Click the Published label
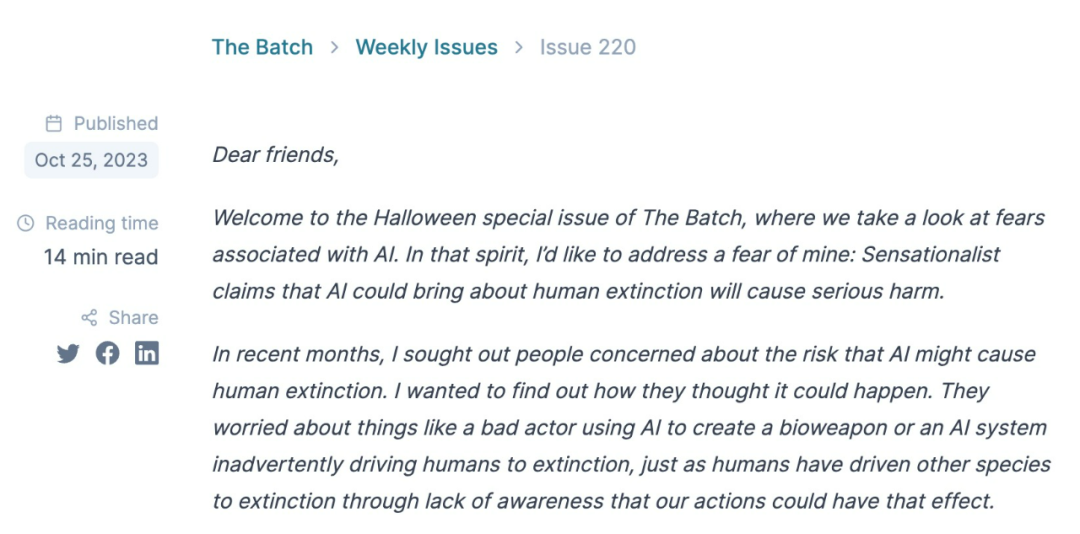 pos(116,123)
